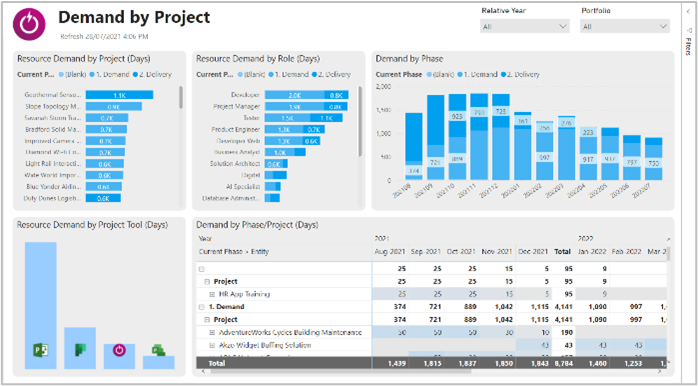Toggle (Blank) legend in Demand by Phase
The height and width of the screenshot is (386, 698).
pos(441,75)
